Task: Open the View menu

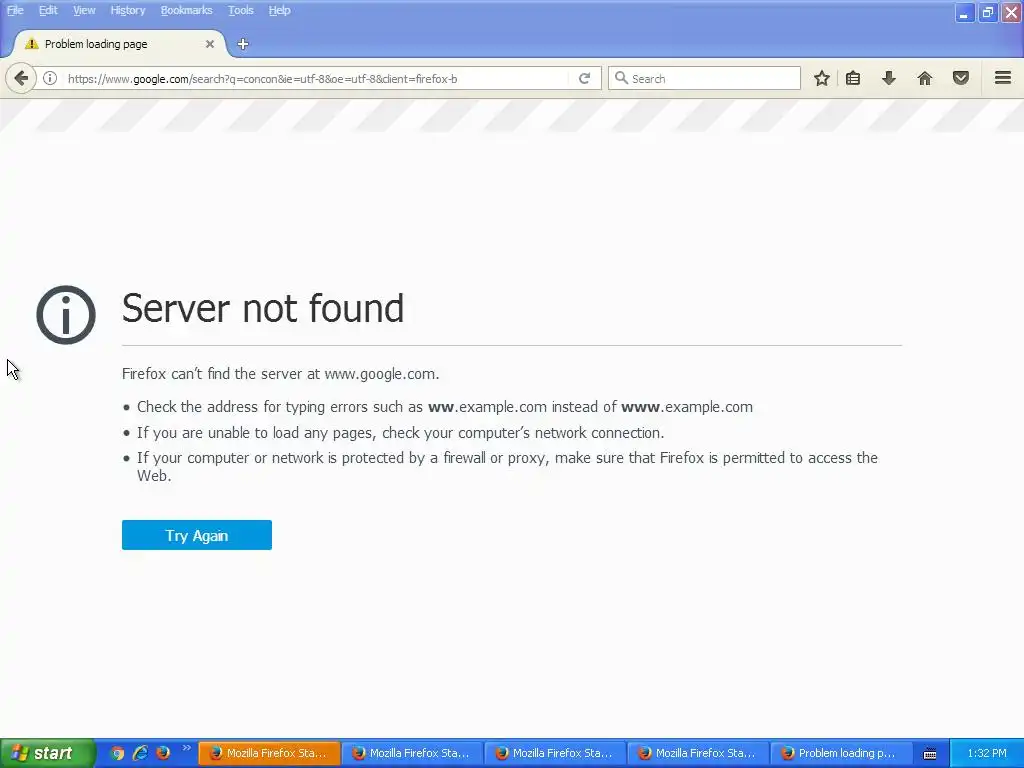Action: [84, 10]
